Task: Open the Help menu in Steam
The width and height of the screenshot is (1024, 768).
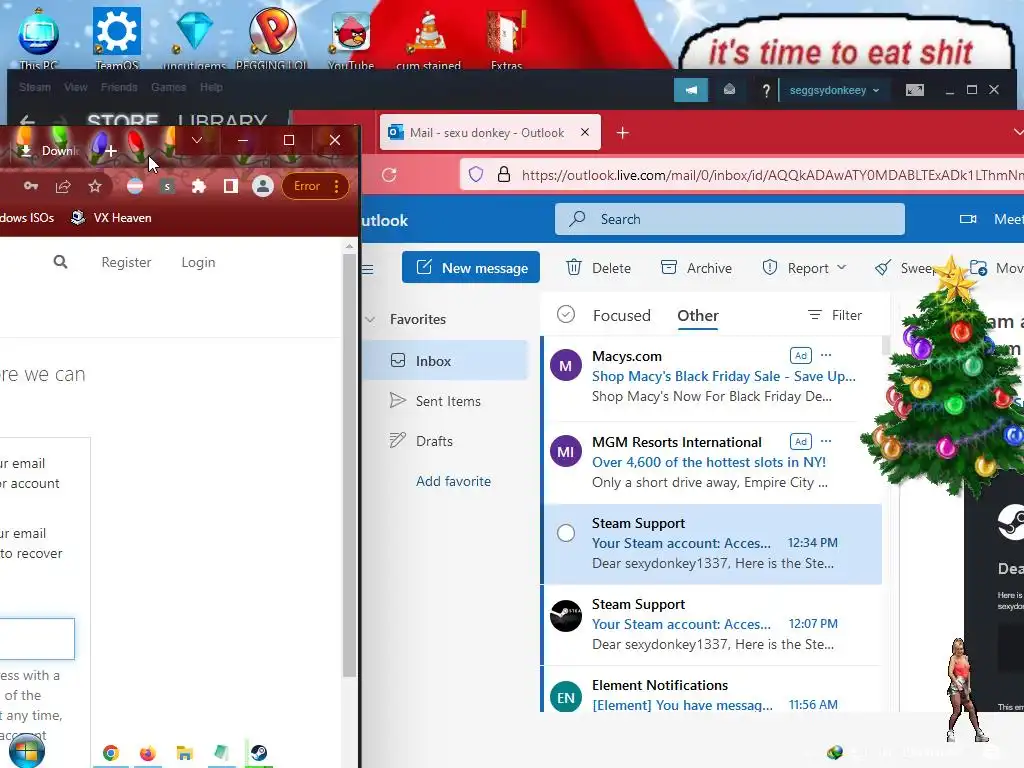Action: [211, 87]
